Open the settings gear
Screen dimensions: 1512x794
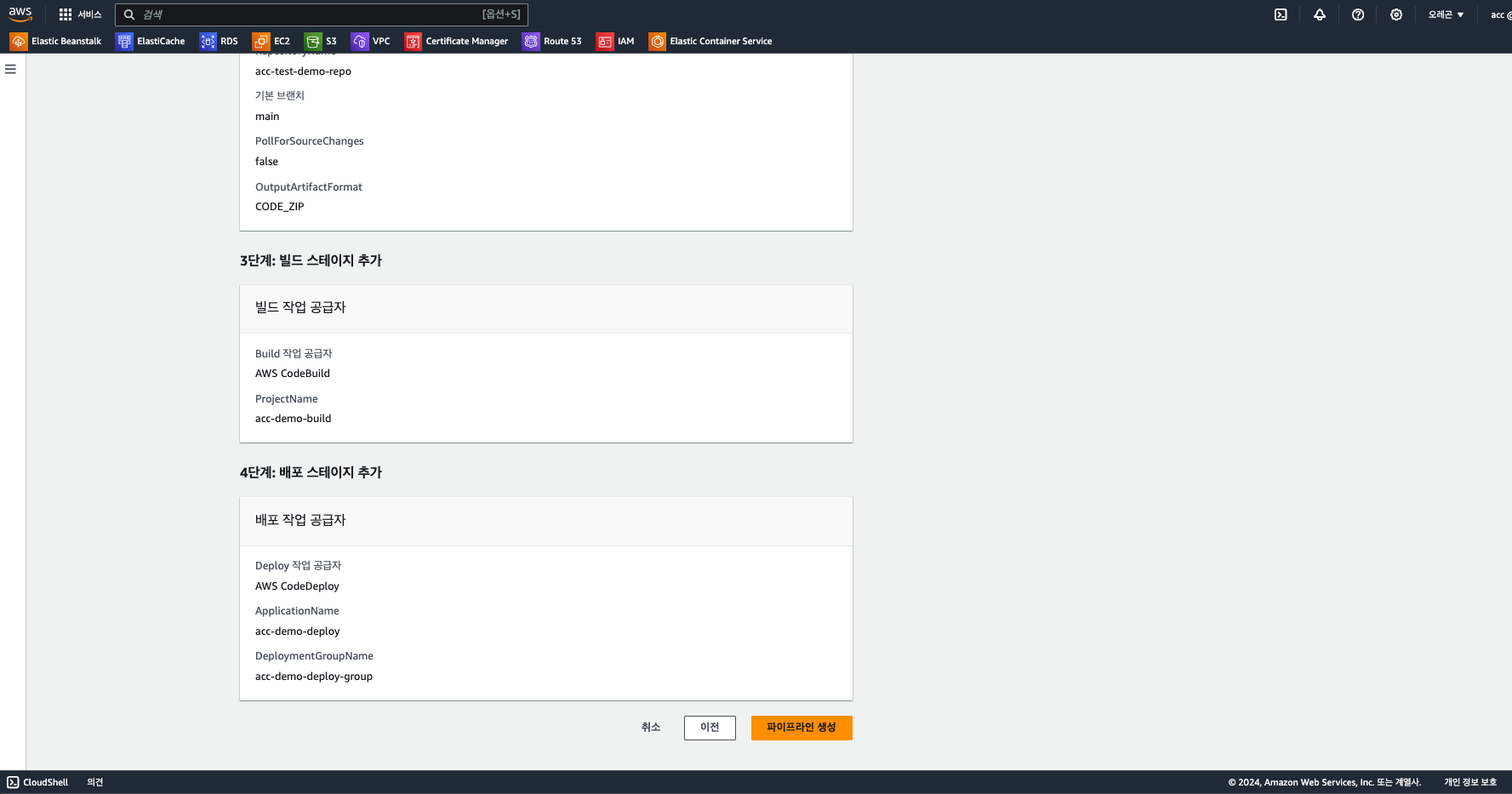pos(1396,14)
